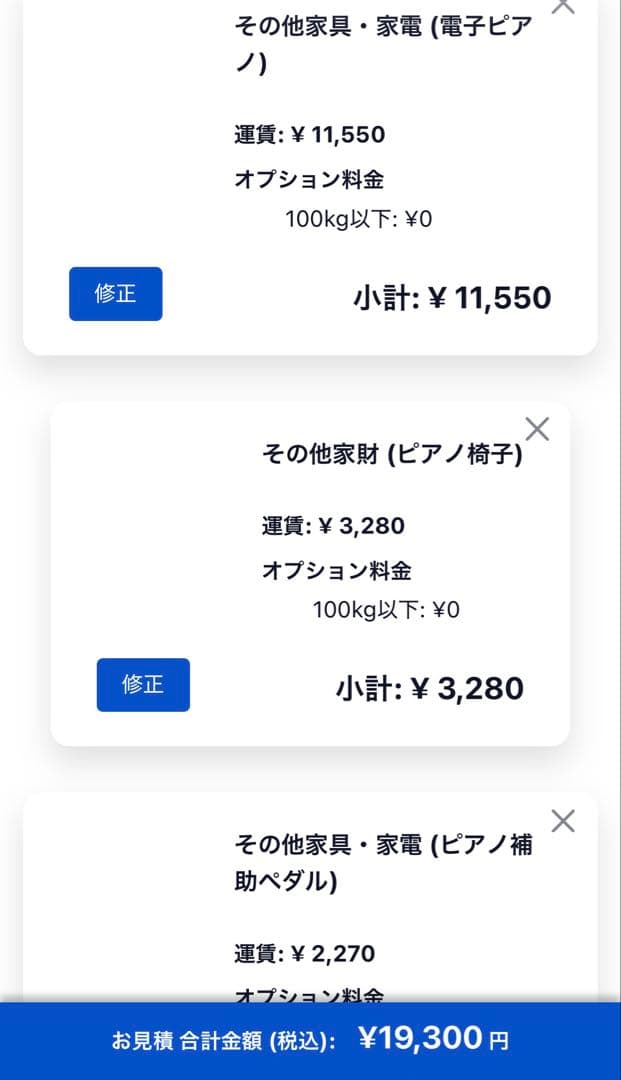Delete the ピアノ補助ペダル item using X
The width and height of the screenshot is (621, 1080).
pyautogui.click(x=563, y=821)
